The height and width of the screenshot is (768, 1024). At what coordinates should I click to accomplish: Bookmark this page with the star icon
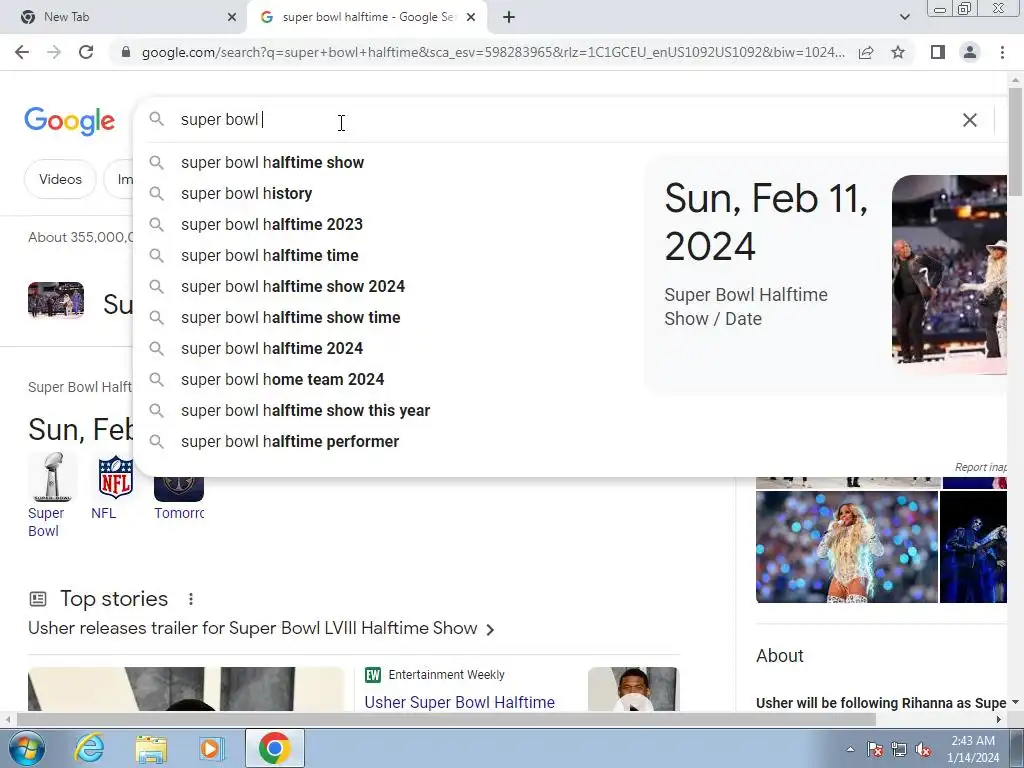tap(898, 52)
